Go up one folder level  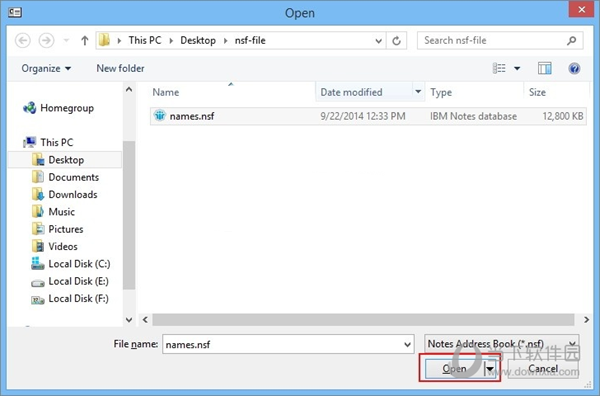pyautogui.click(x=85, y=41)
